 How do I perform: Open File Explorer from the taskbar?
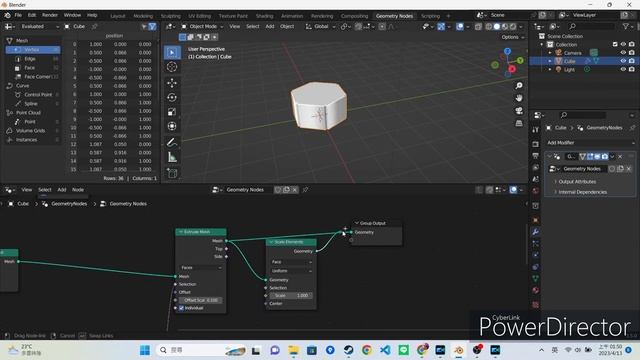(293, 350)
